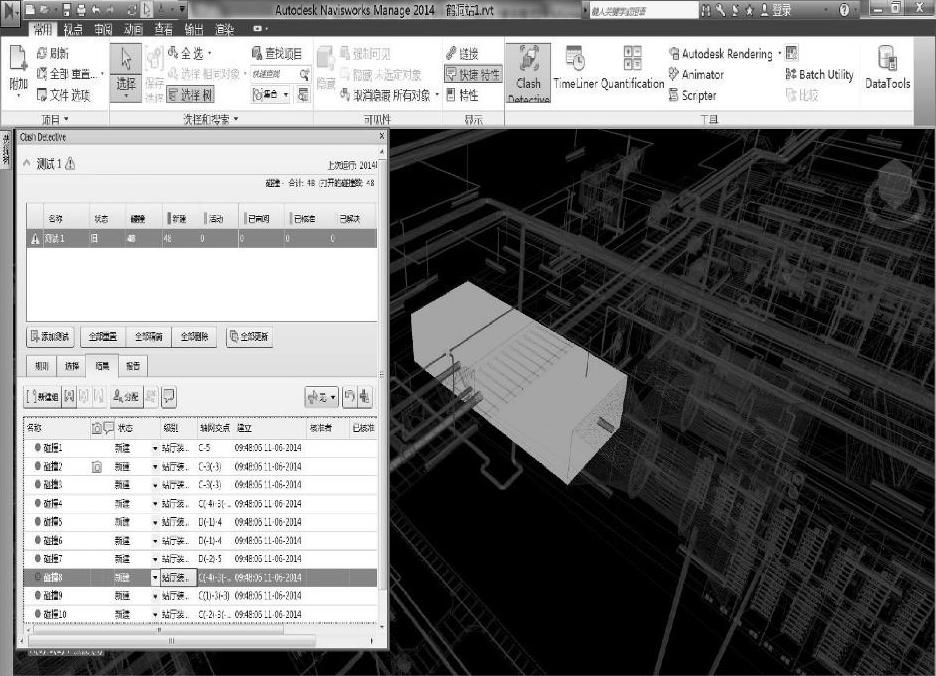Open the selection sets combo box dropdown
The image size is (936, 676).
286,94
